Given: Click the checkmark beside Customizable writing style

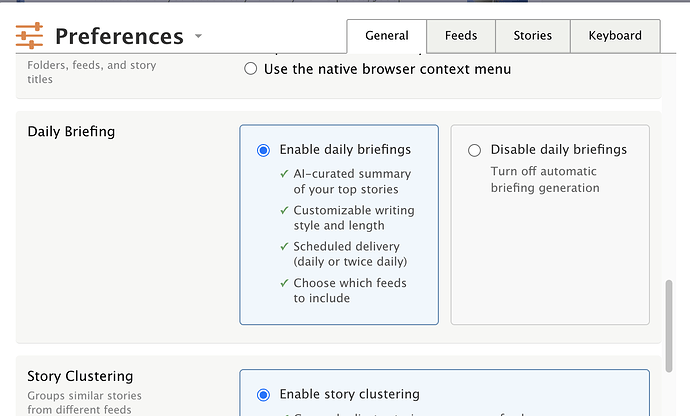Looking at the screenshot, I should pos(285,211).
